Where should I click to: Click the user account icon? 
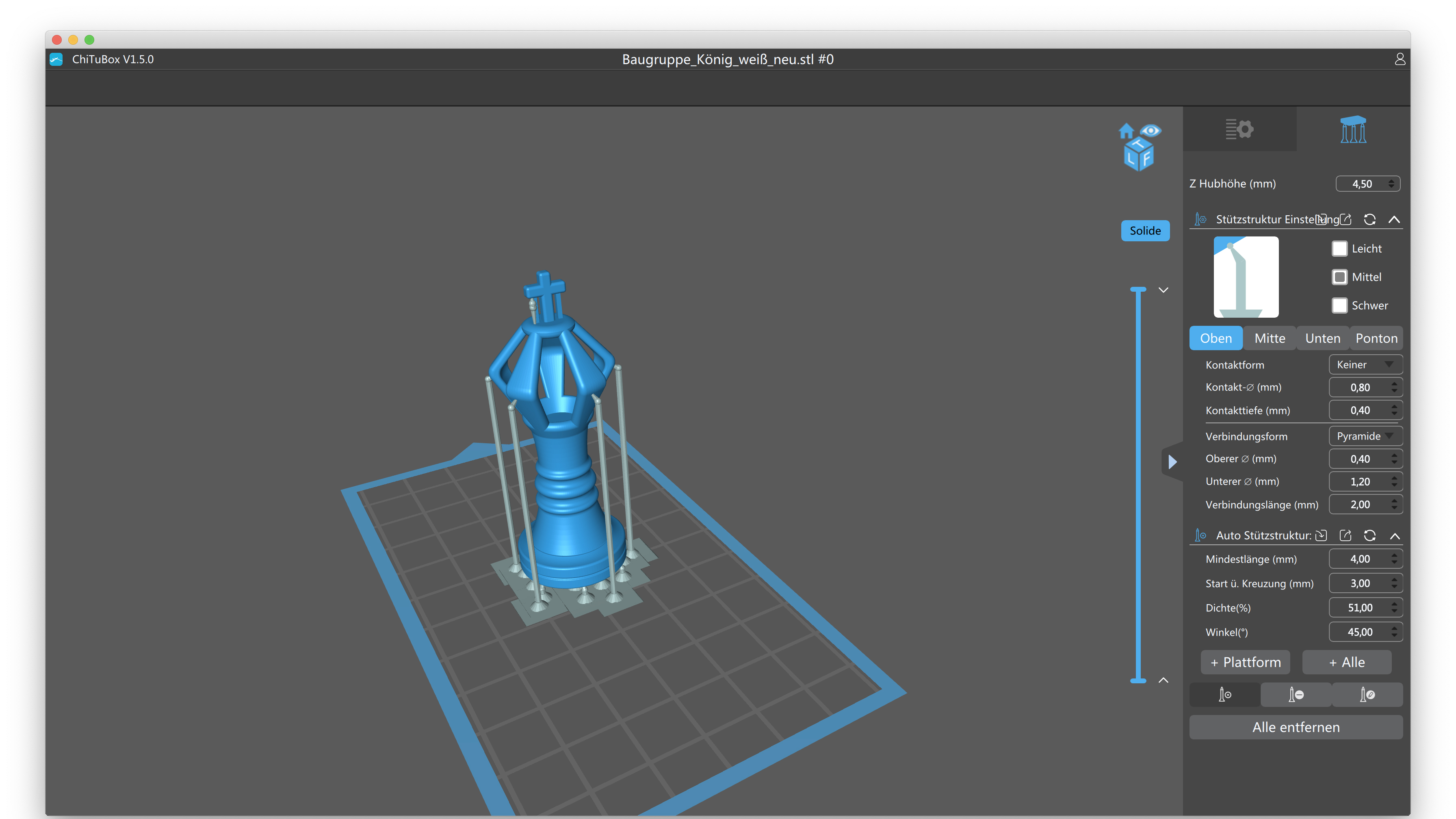pyautogui.click(x=1400, y=59)
